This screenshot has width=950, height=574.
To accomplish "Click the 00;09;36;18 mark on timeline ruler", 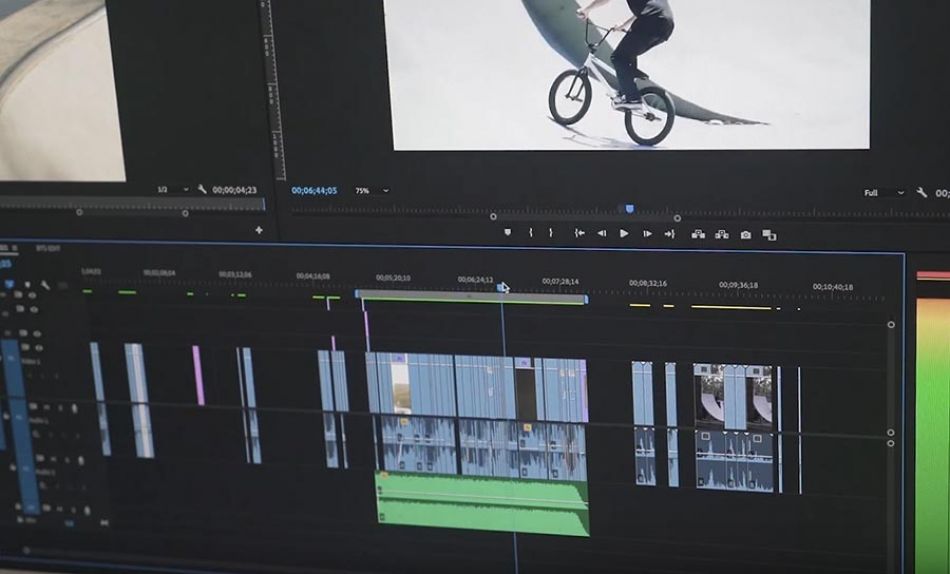I will click(739, 284).
